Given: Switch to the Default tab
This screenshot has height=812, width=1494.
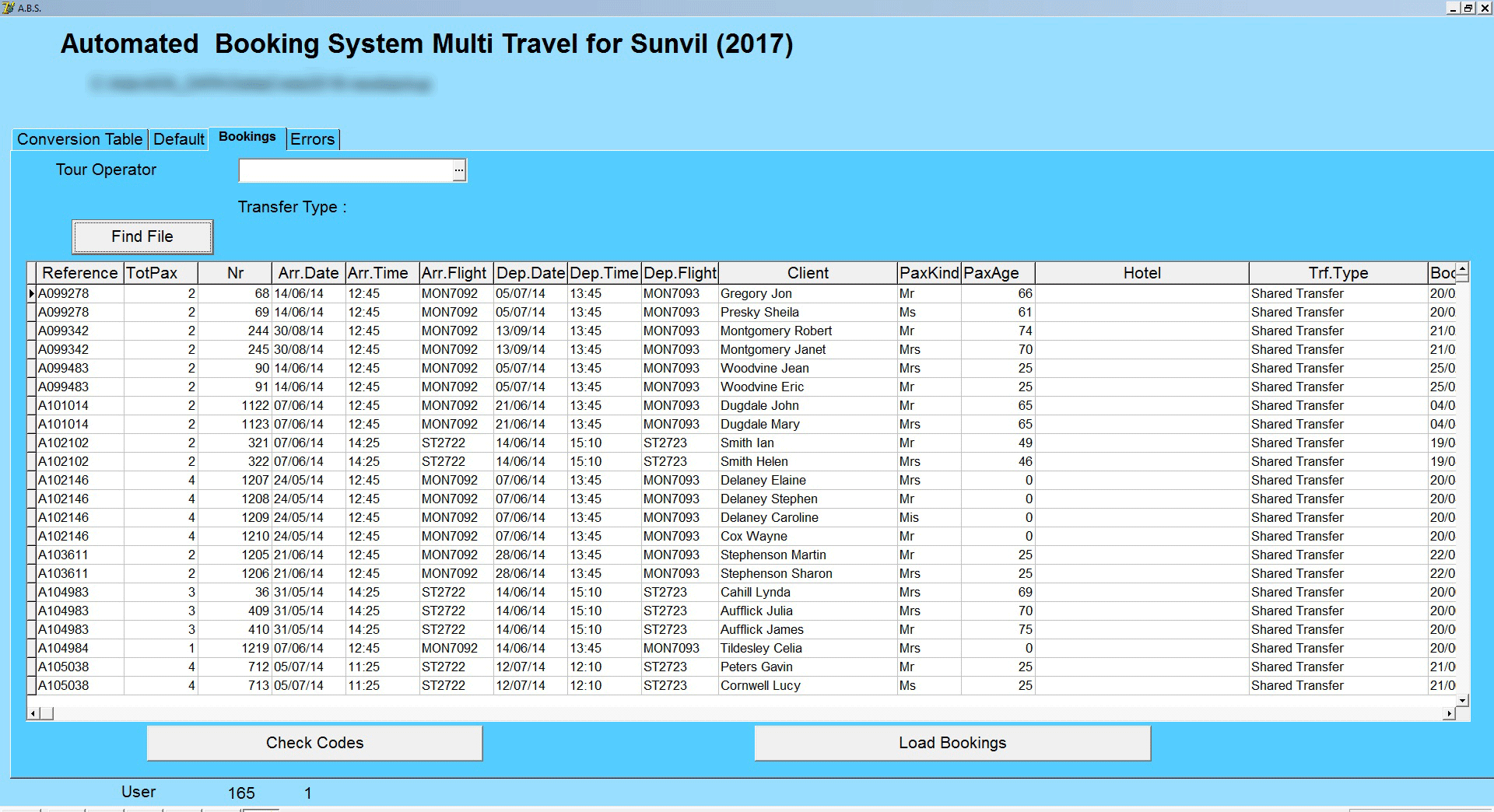Looking at the screenshot, I should pyautogui.click(x=178, y=139).
